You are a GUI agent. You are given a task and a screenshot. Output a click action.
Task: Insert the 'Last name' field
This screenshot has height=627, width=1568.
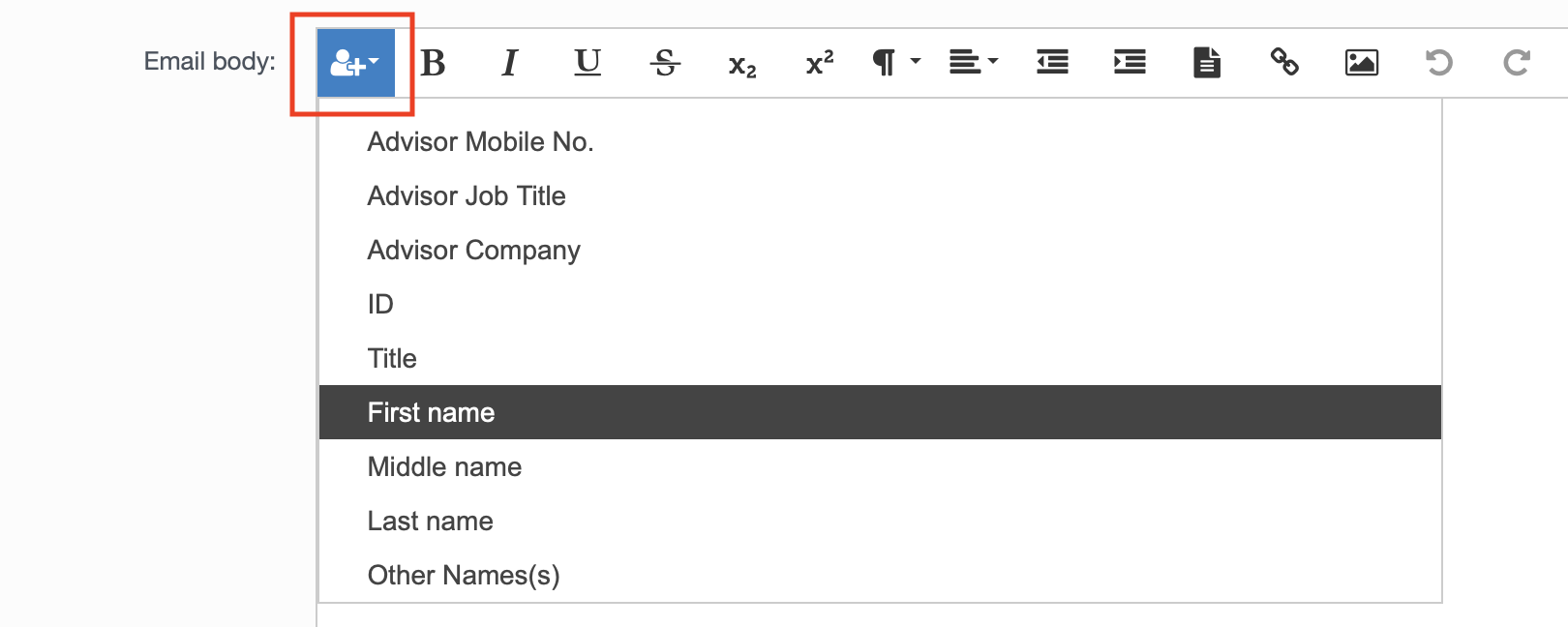(430, 521)
